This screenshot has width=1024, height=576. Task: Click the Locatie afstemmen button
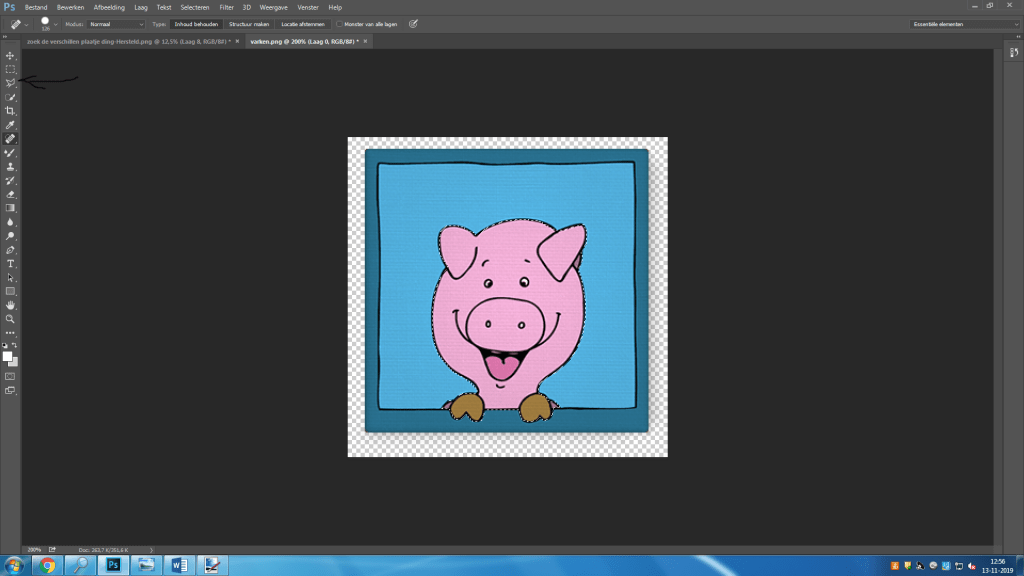(x=304, y=23)
